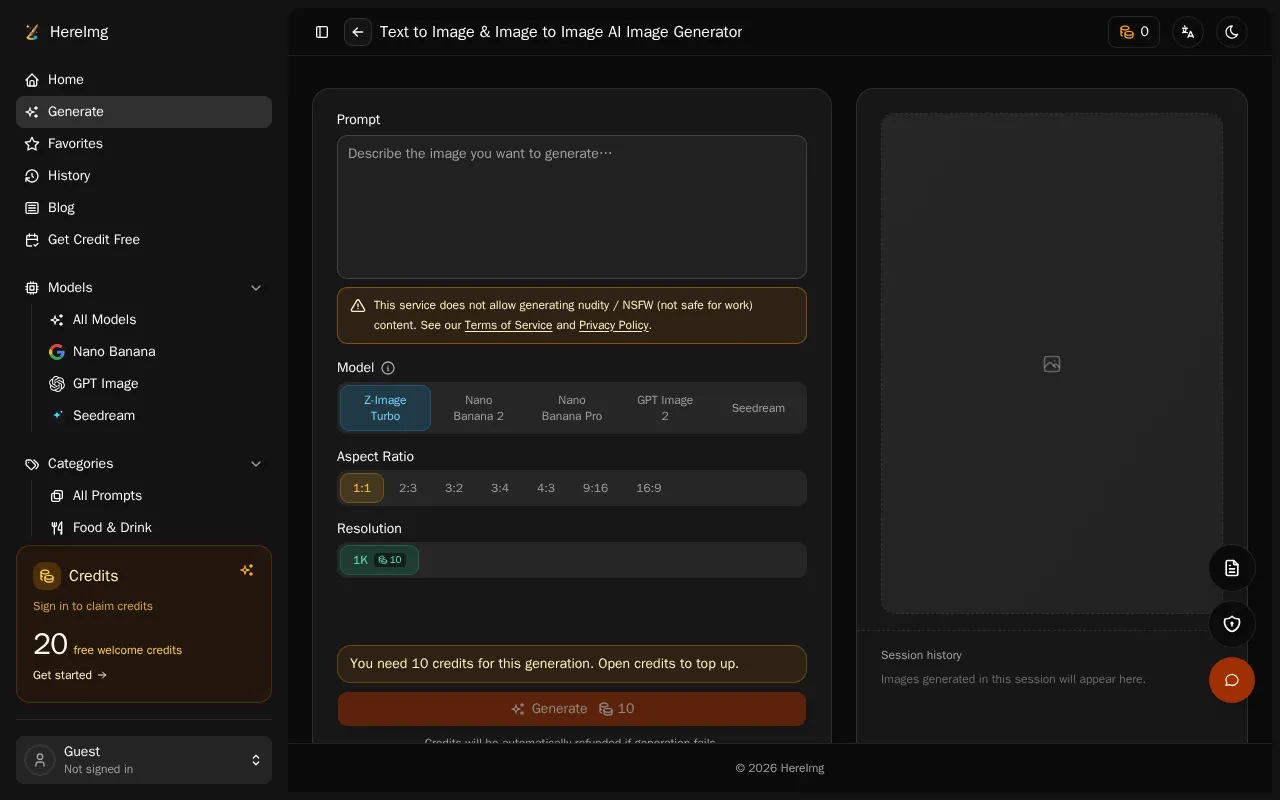Choose 1:1 aspect ratio
The image size is (1280, 800).
[362, 488]
